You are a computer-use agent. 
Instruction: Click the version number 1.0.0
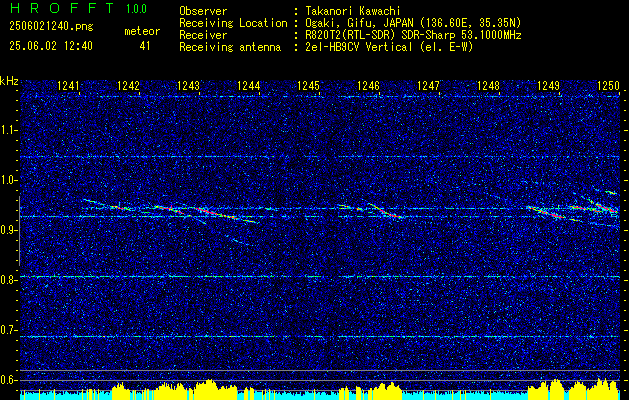point(136,9)
